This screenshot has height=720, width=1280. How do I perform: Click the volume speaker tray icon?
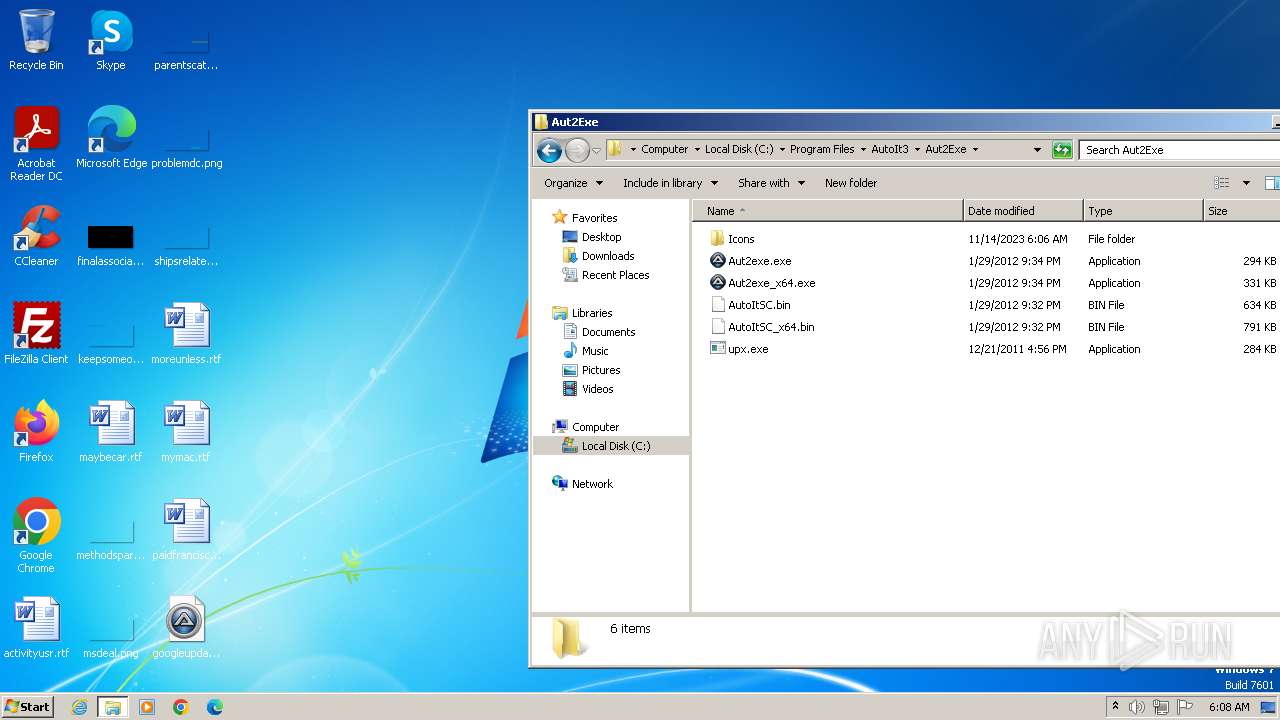[x=1137, y=707]
